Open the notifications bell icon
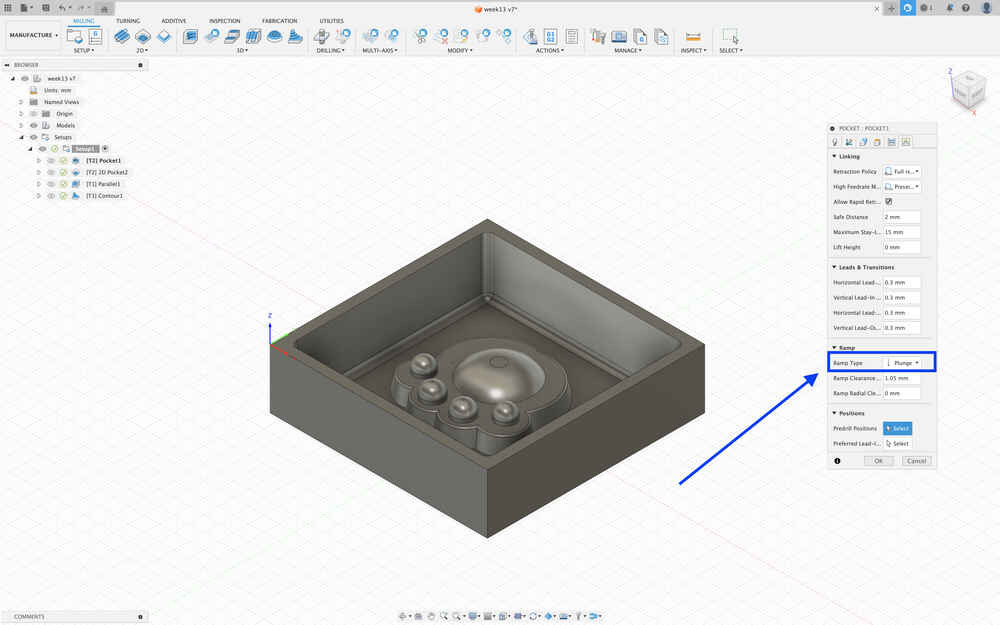 pyautogui.click(x=950, y=8)
